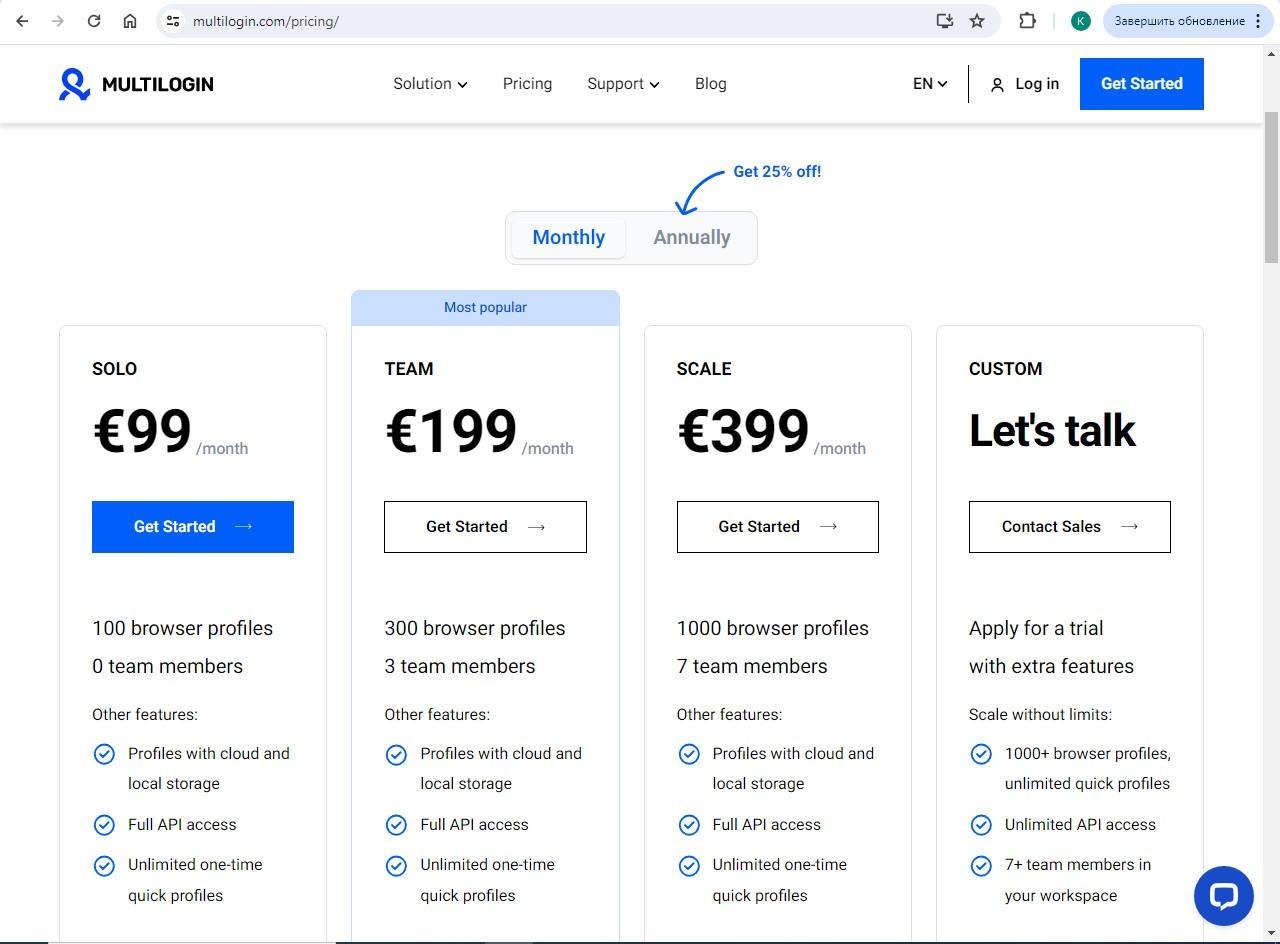The image size is (1280, 944).
Task: Open the EN language selector
Action: pyautogui.click(x=930, y=84)
